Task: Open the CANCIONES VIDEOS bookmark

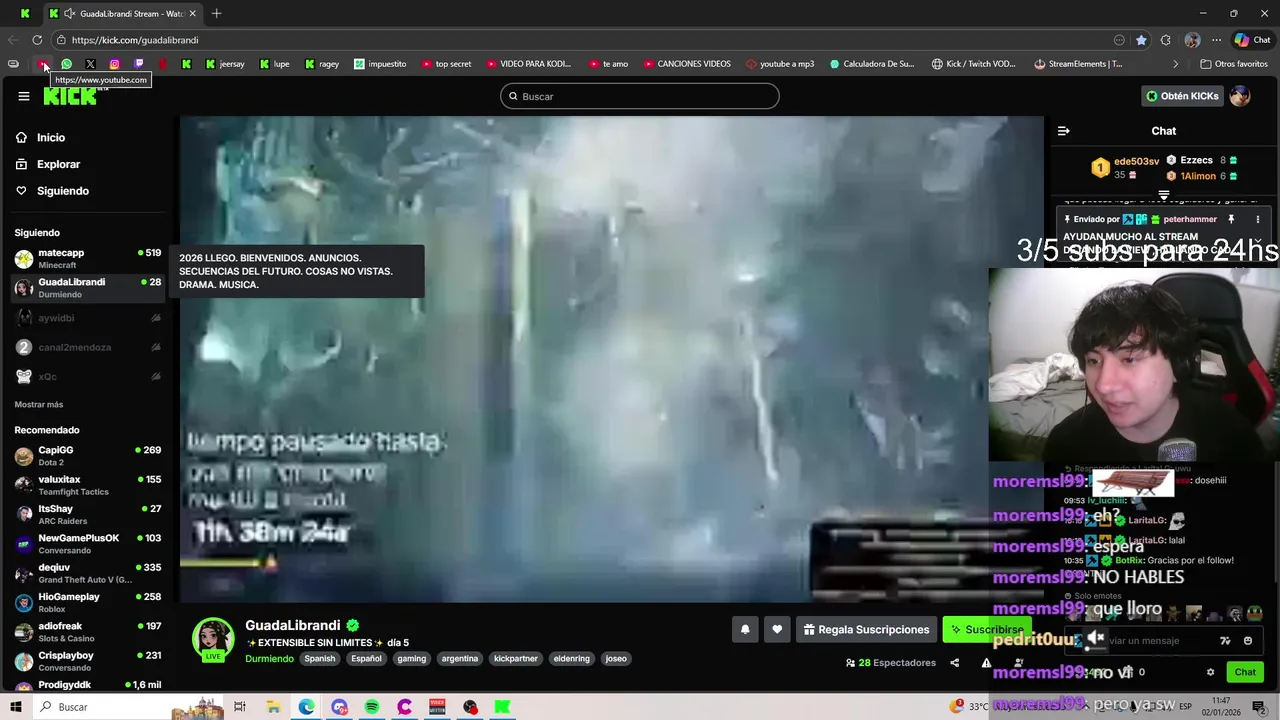Action: (x=687, y=64)
